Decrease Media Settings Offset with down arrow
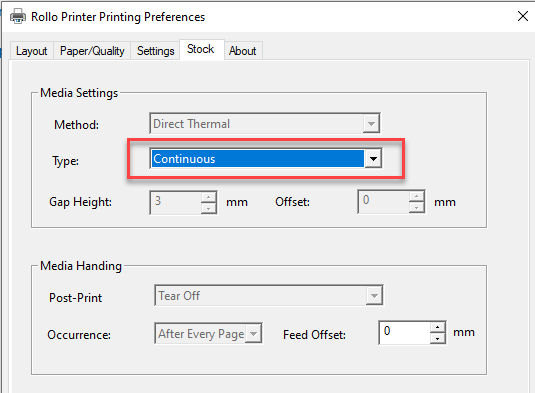The height and width of the screenshot is (393, 535). click(416, 207)
